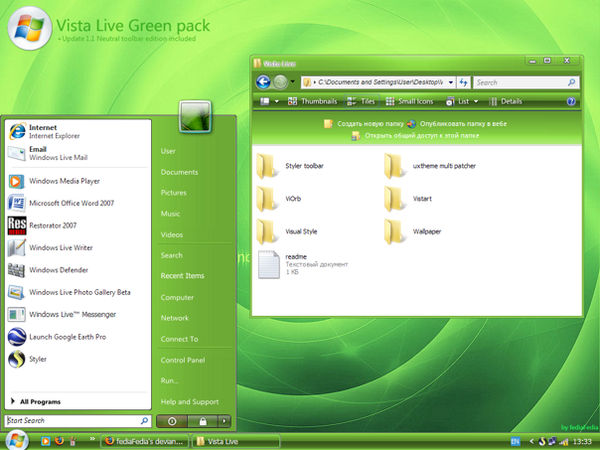Launch Windows Live Mail email entry
The image size is (600, 450).
[x=78, y=153]
